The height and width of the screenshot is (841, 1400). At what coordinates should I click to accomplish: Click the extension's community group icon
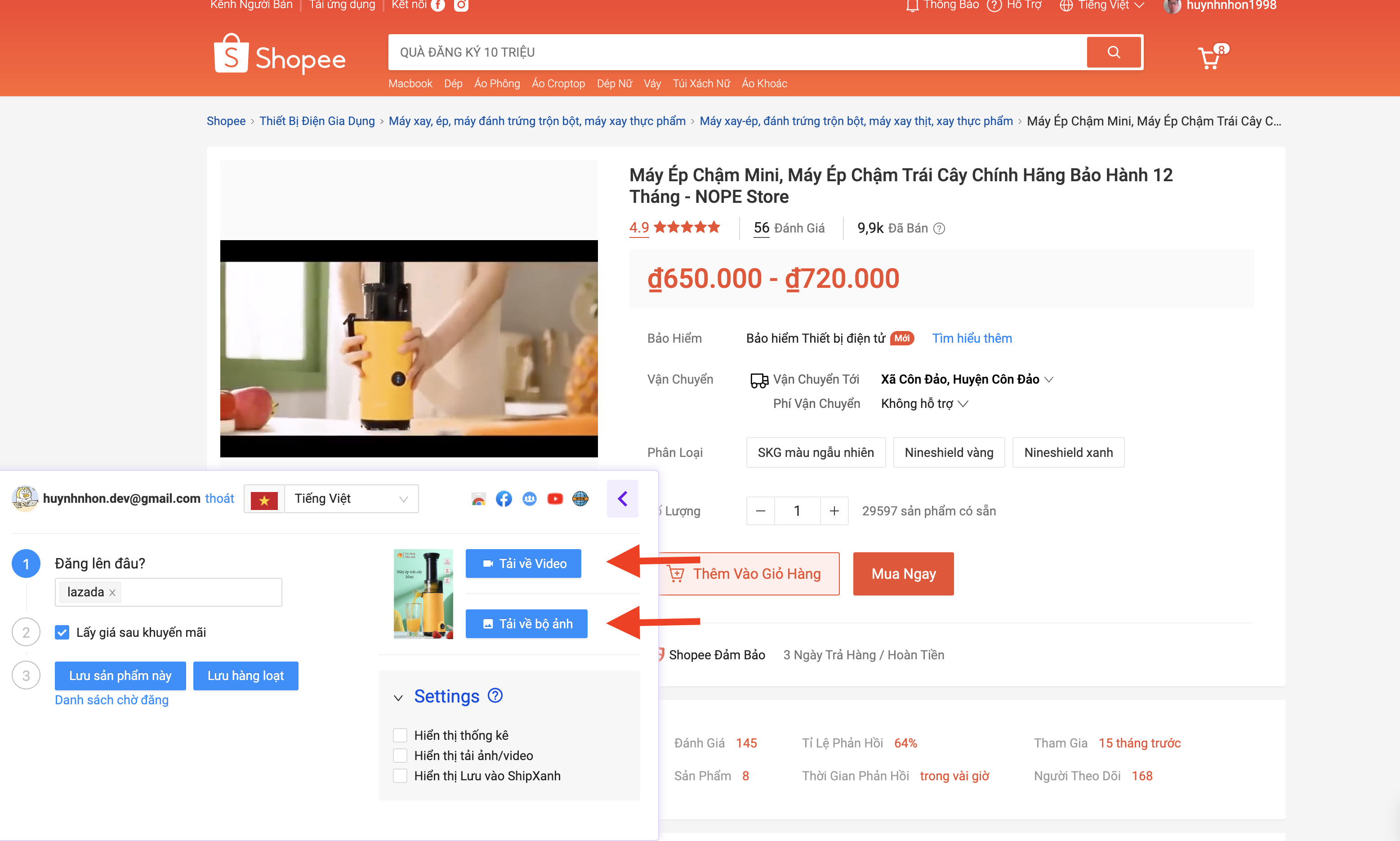[x=530, y=499]
